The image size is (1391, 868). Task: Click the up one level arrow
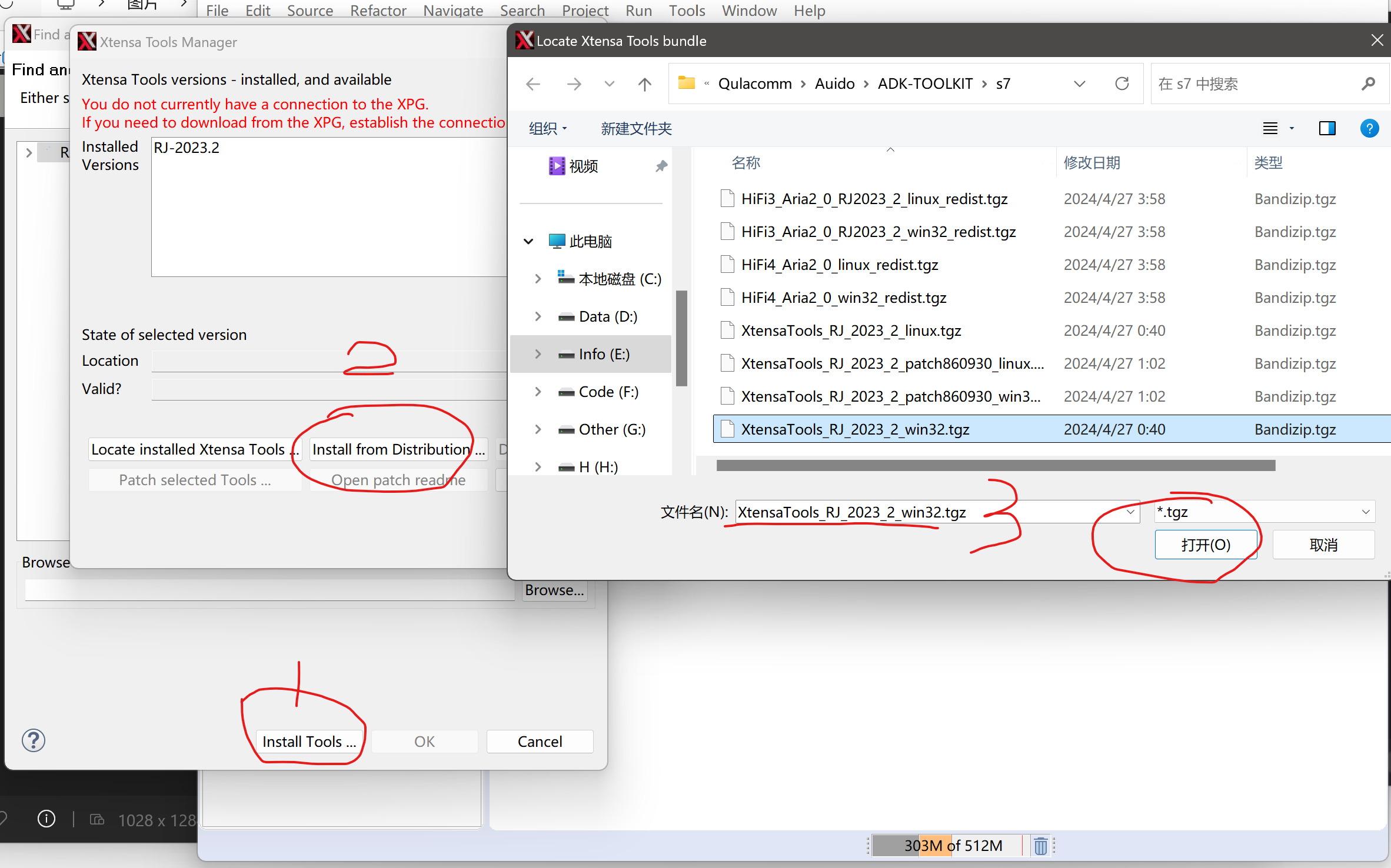tap(645, 84)
